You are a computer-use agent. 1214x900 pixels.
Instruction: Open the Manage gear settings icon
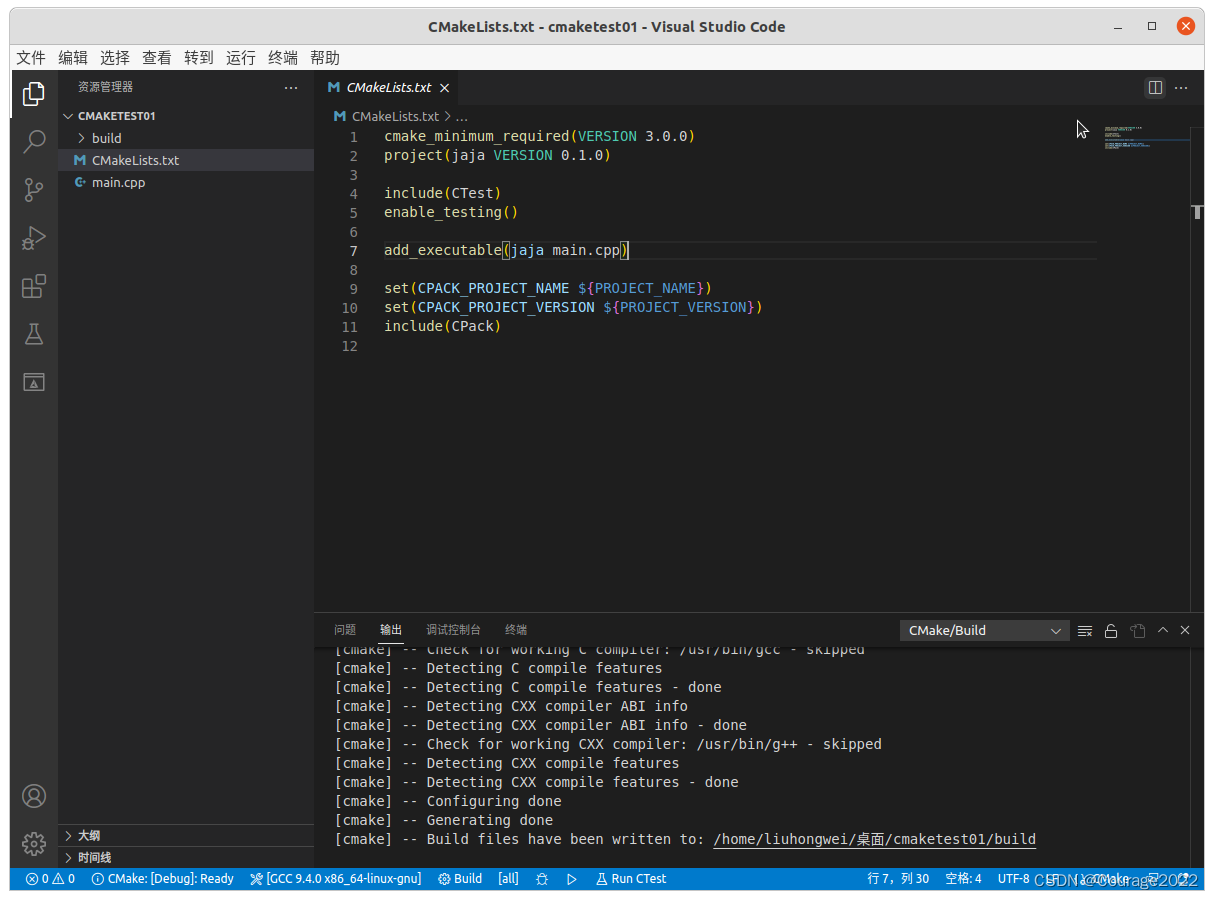(34, 844)
